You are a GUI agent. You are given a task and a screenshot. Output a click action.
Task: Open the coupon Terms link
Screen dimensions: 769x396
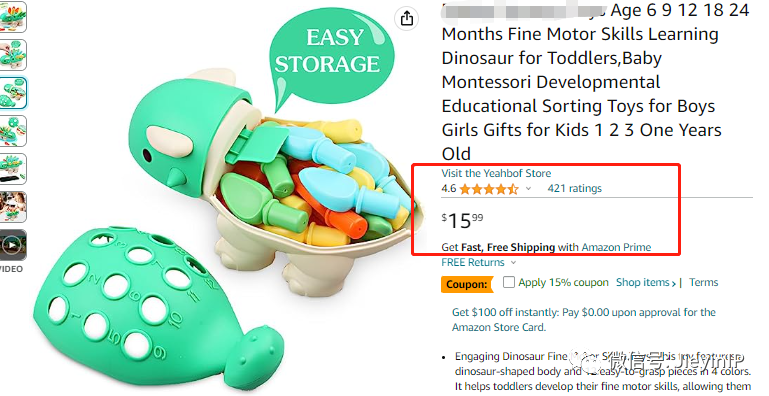tap(703, 282)
